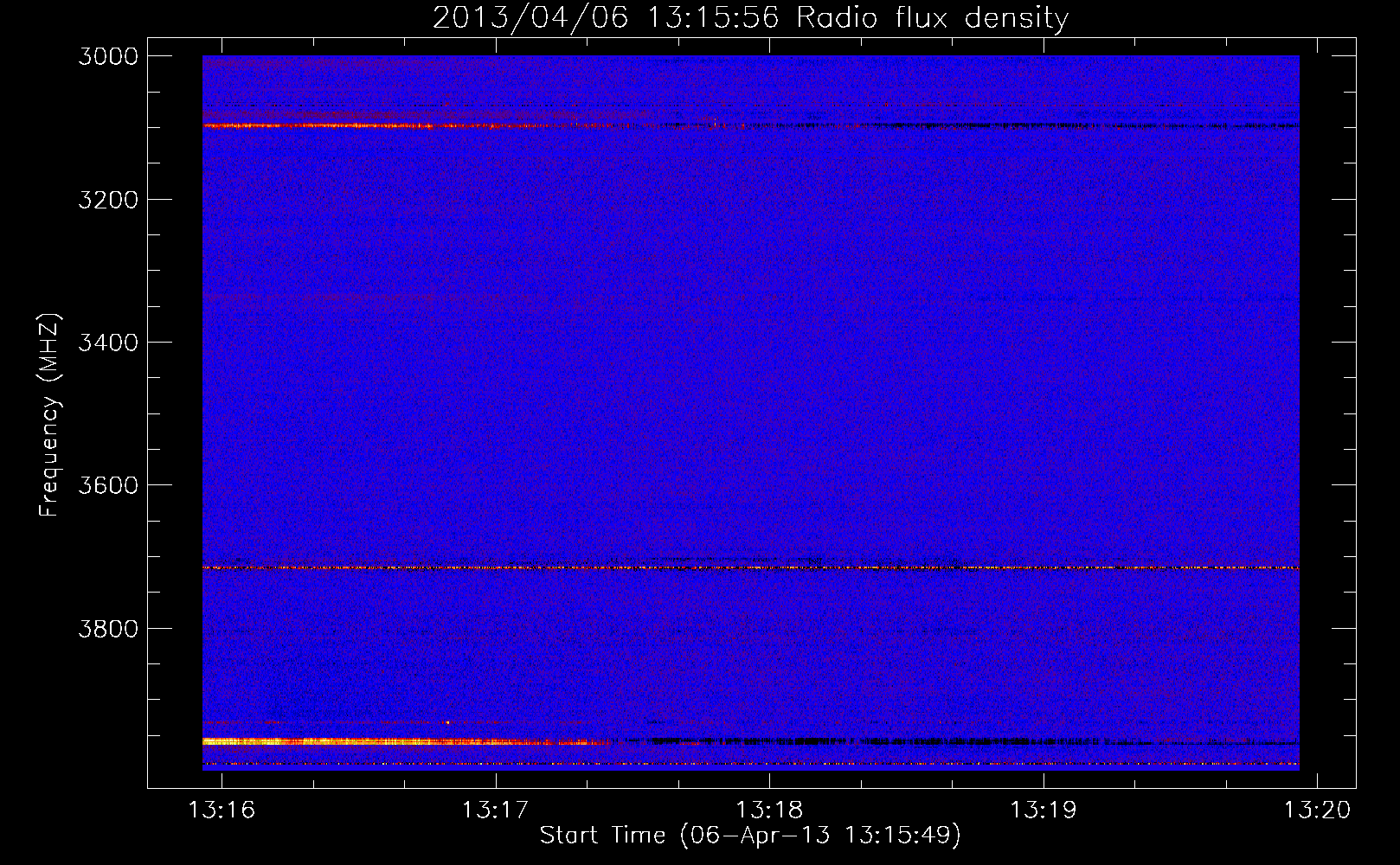The height and width of the screenshot is (865, 1400).
Task: Click the 3800 frequency axis label
Action: (108, 628)
